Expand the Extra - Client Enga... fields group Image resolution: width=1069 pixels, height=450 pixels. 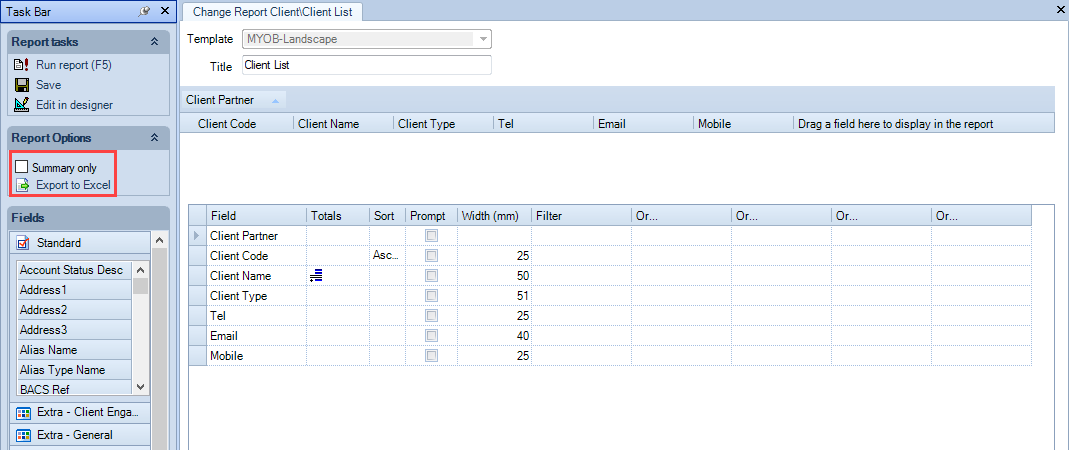click(78, 412)
